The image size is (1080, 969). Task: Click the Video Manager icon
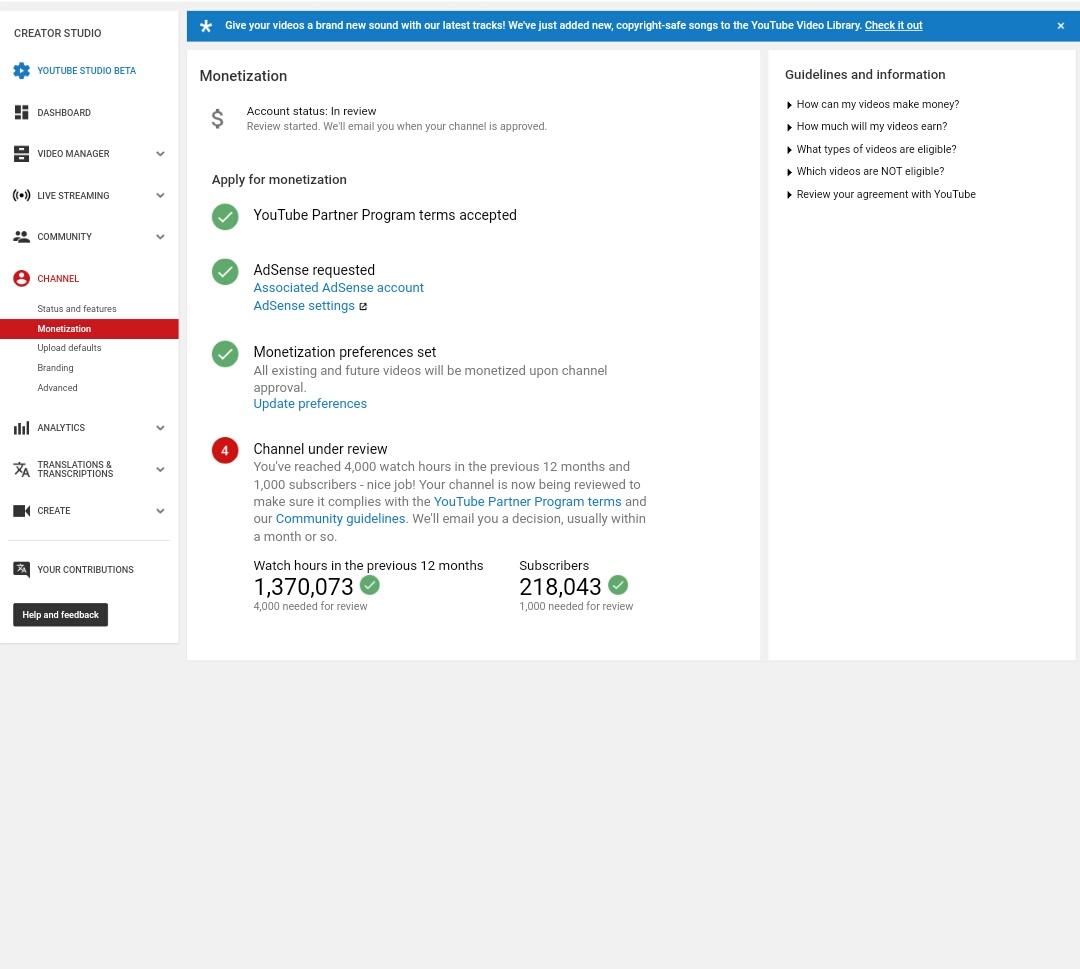click(x=21, y=154)
